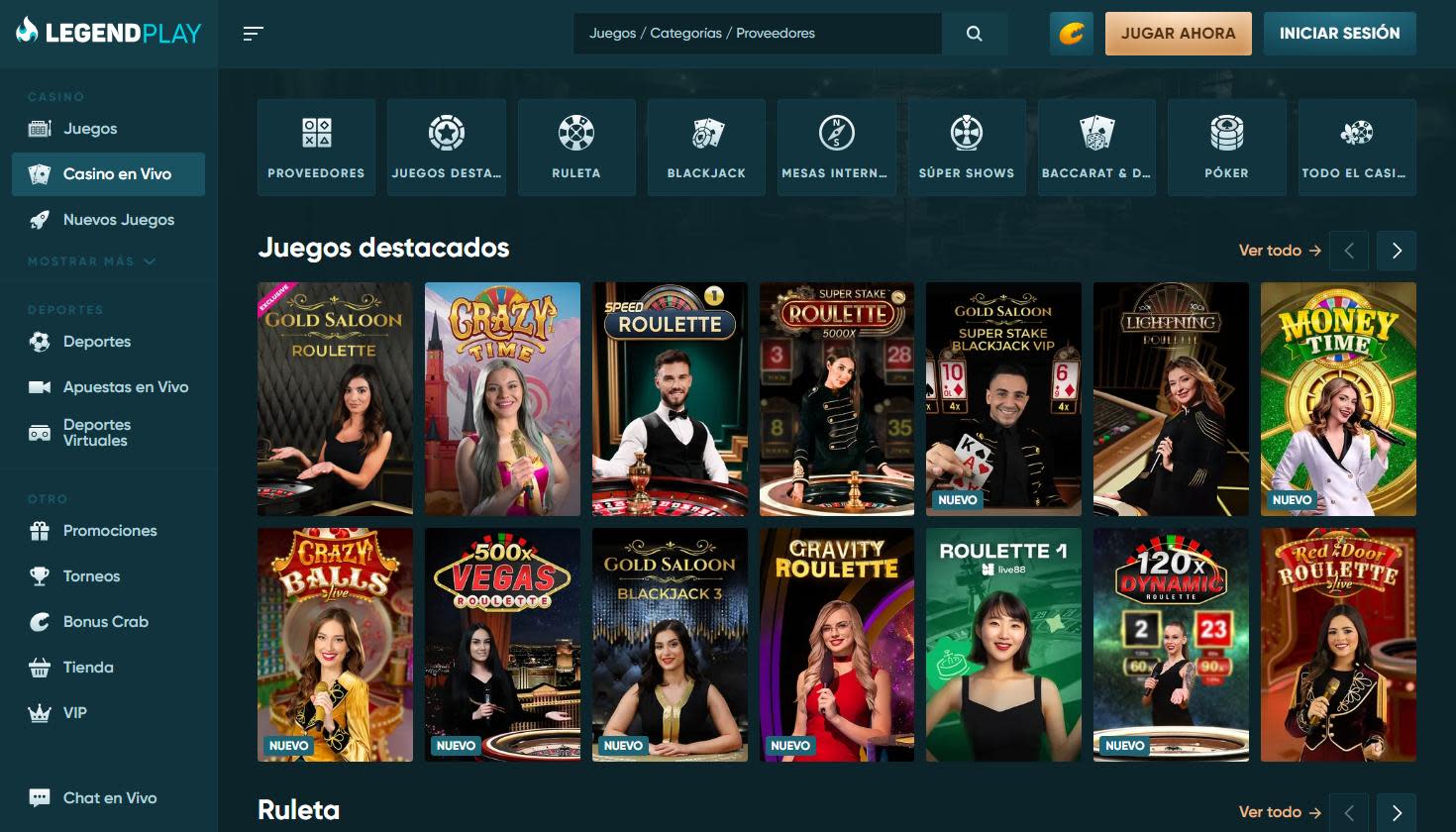The image size is (1456, 832).
Task: Click the LegendPlay flame logo
Action: click(x=28, y=32)
